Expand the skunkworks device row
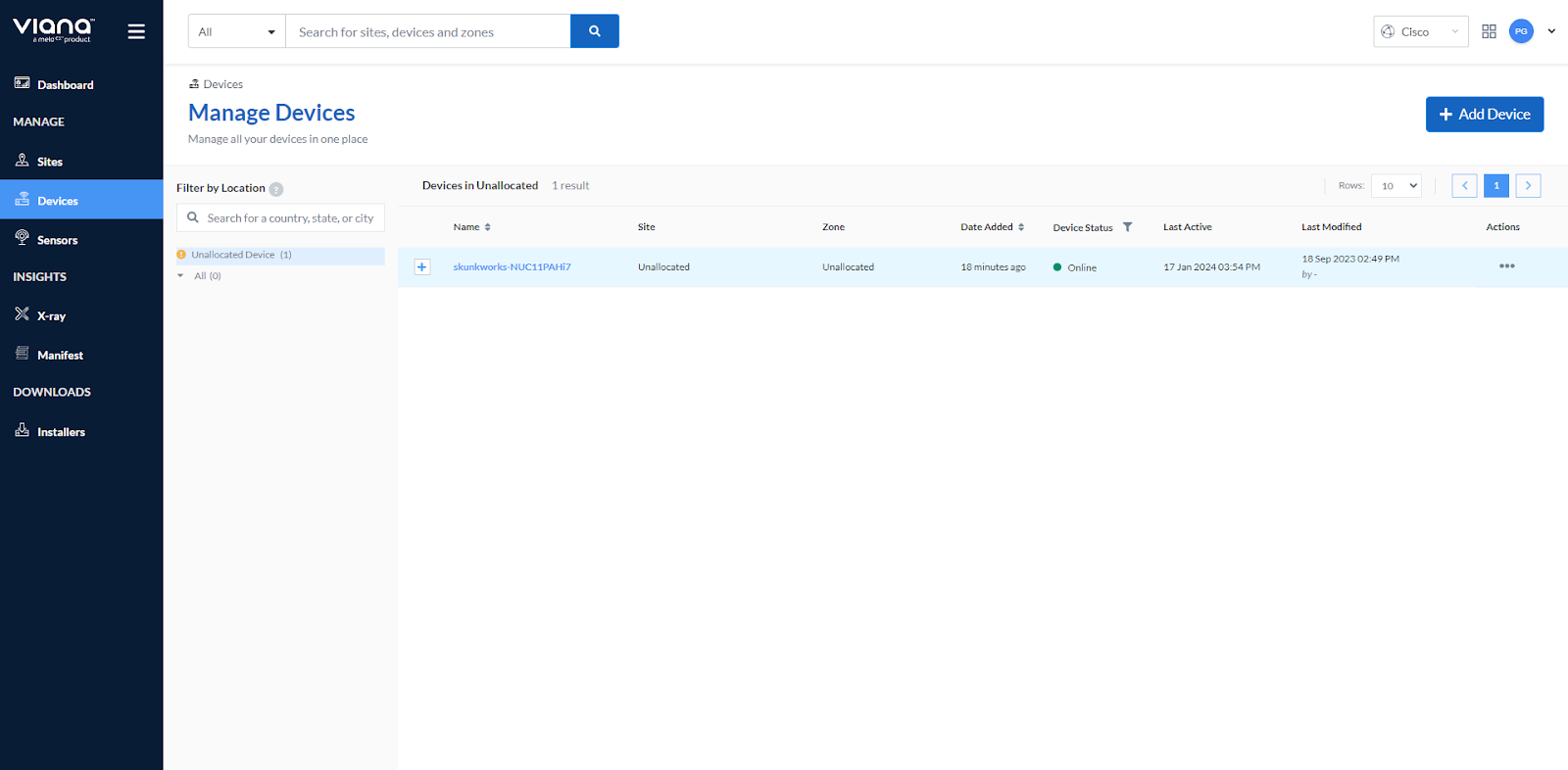The image size is (1568, 770). 422,267
